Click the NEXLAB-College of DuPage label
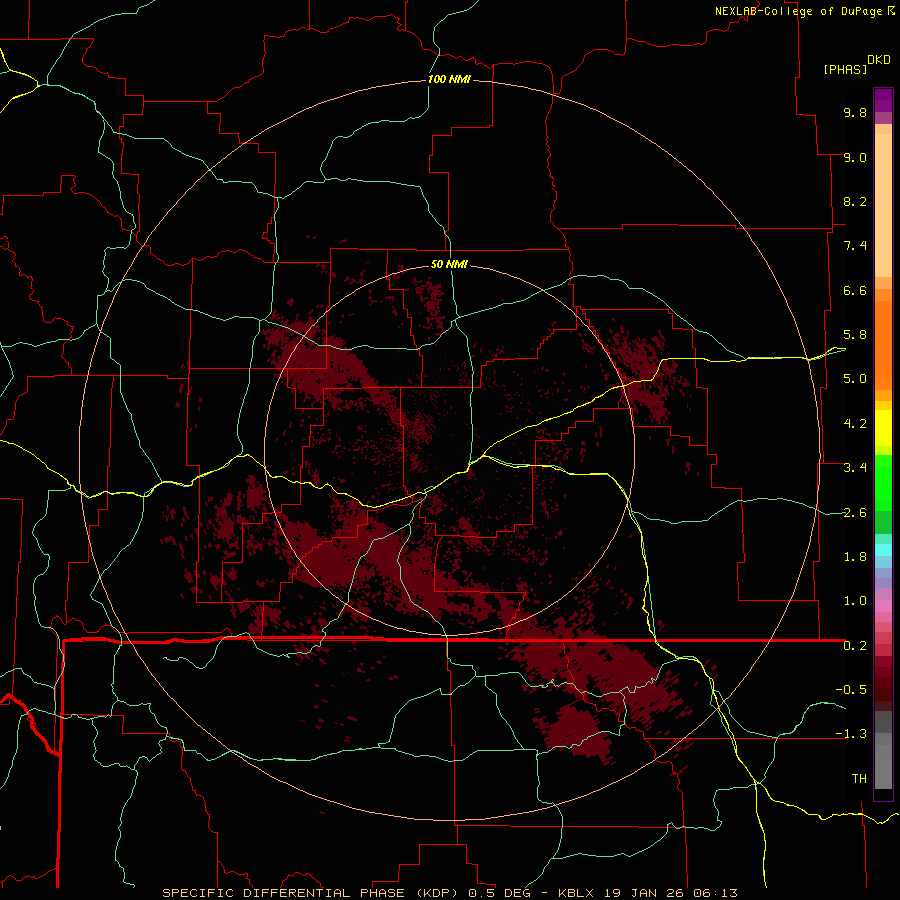The height and width of the screenshot is (900, 900). (x=799, y=11)
